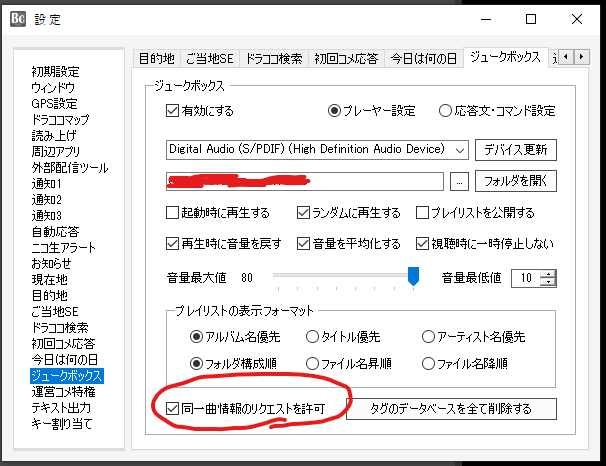The height and width of the screenshot is (466, 606).
Task: Select 周辺アプリ in the sidebar list
Action: tap(56, 151)
